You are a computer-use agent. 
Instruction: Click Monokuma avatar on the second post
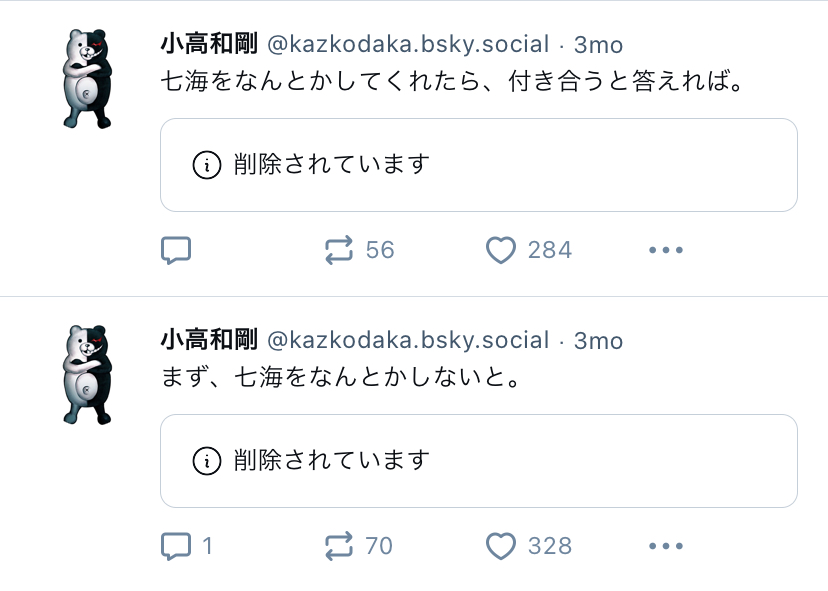(88, 375)
